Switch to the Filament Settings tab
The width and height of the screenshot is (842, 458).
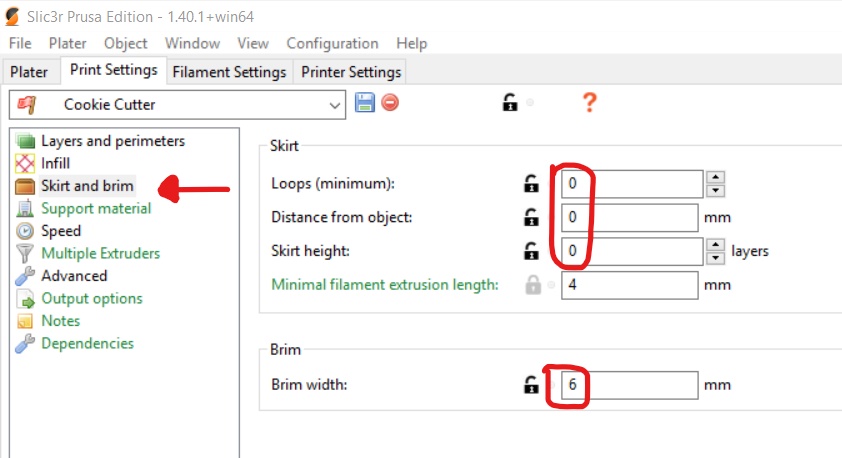coord(229,72)
